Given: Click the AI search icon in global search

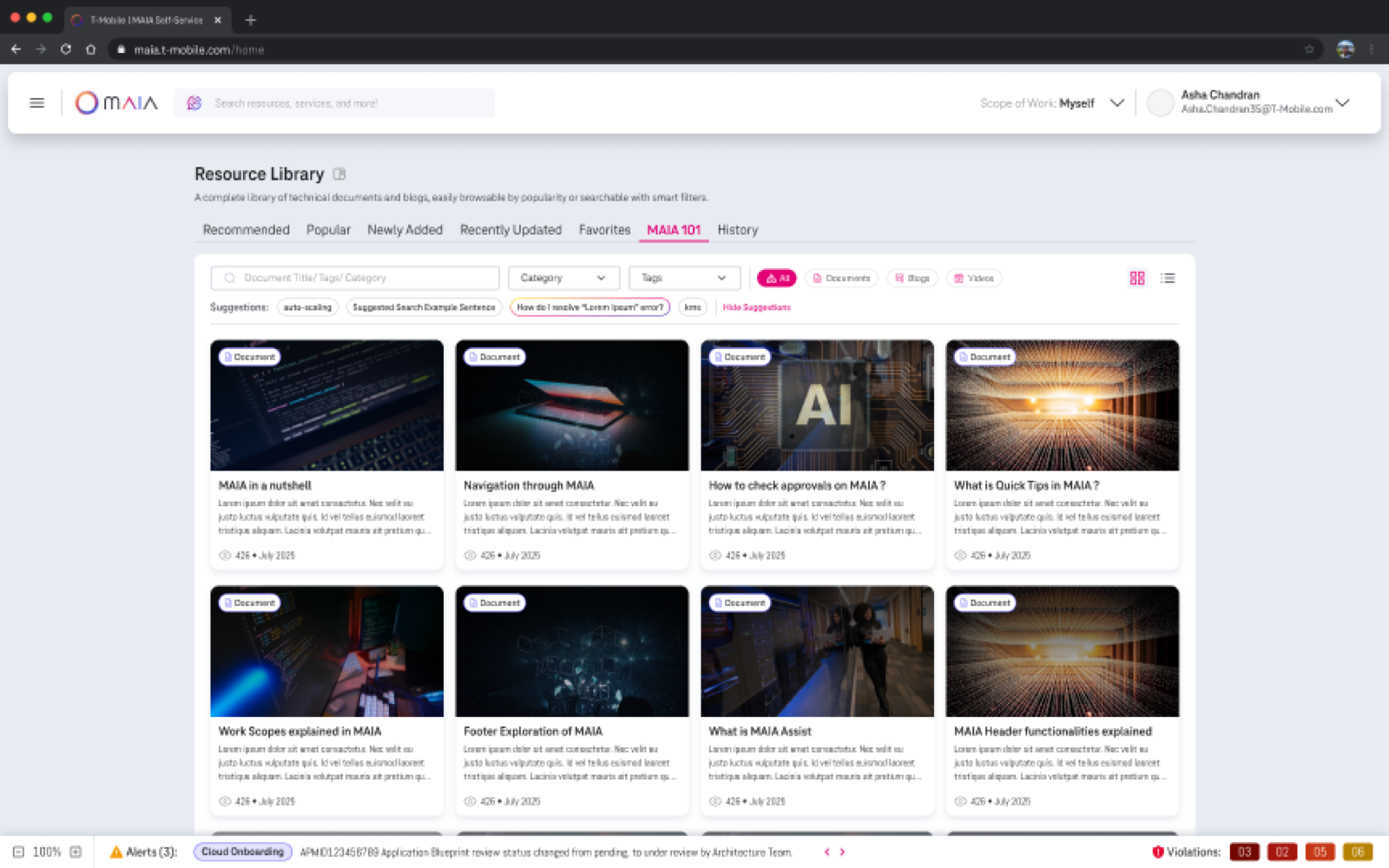Looking at the screenshot, I should pos(194,103).
